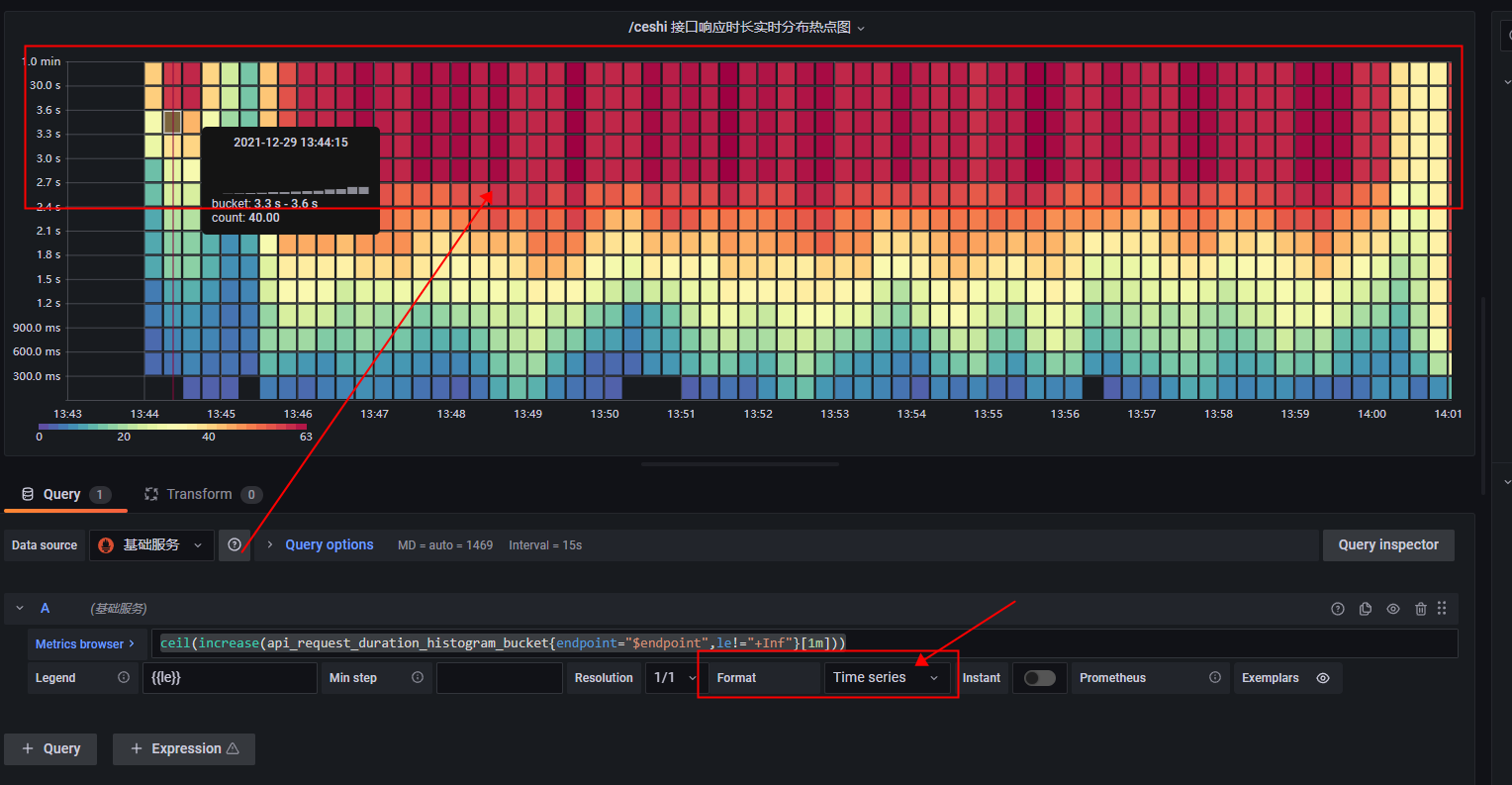The height and width of the screenshot is (785, 1512).
Task: Switch to the Transform tab
Action: point(202,494)
